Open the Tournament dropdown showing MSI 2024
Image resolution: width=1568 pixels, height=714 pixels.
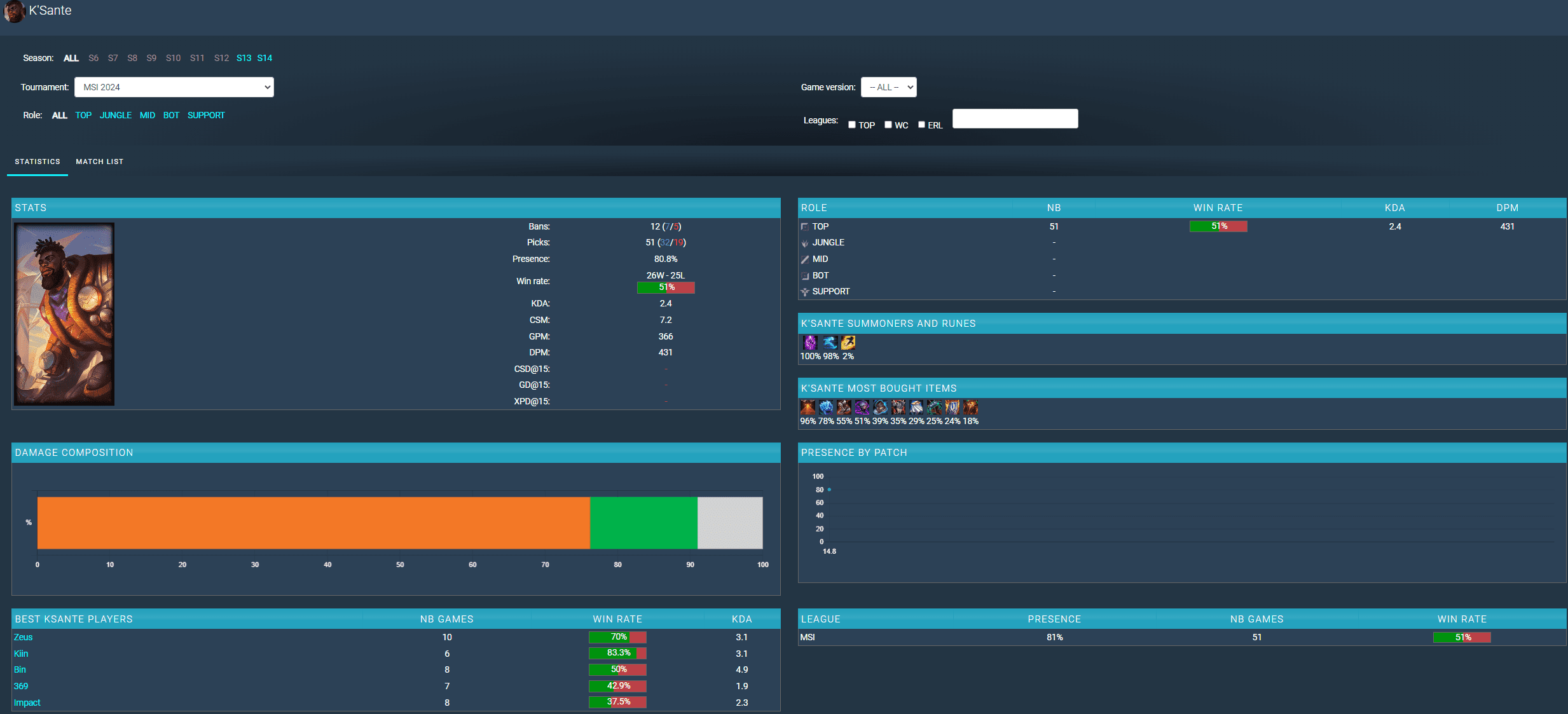pyautogui.click(x=174, y=87)
